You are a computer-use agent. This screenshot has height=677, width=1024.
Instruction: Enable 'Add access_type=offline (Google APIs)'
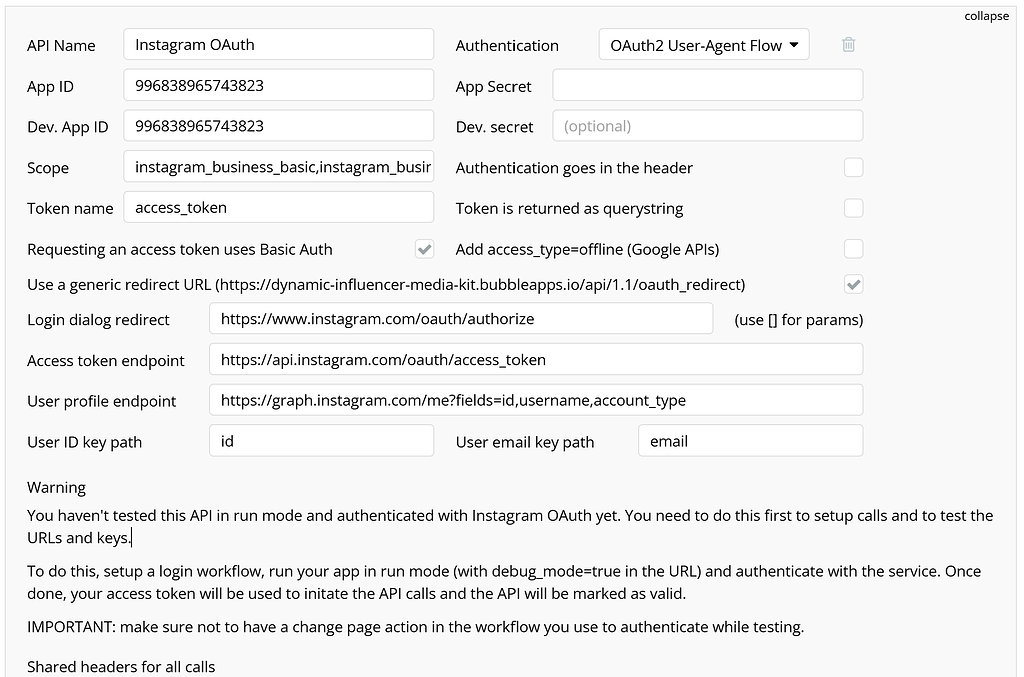click(x=853, y=249)
